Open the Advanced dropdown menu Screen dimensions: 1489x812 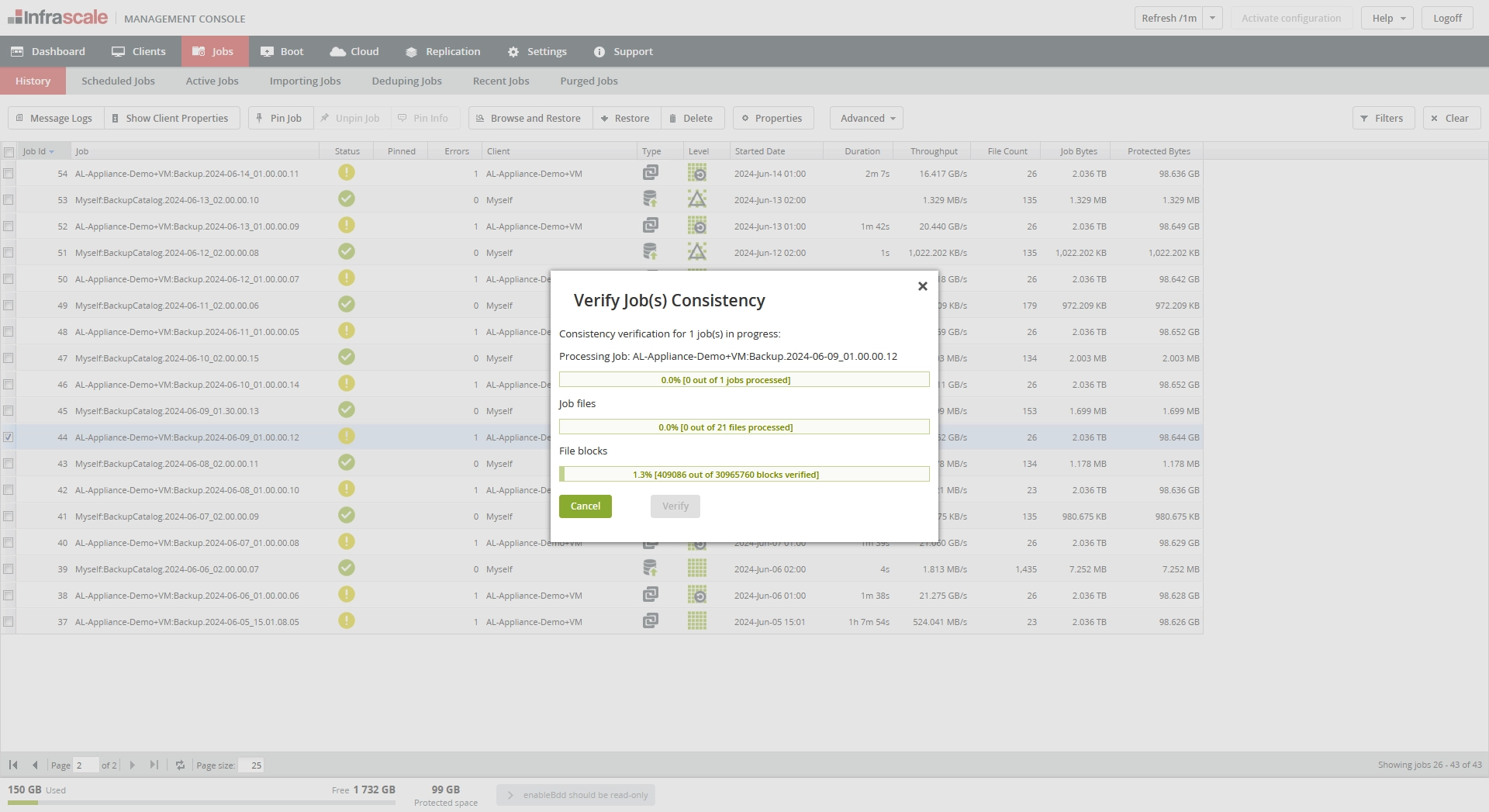pyautogui.click(x=867, y=118)
